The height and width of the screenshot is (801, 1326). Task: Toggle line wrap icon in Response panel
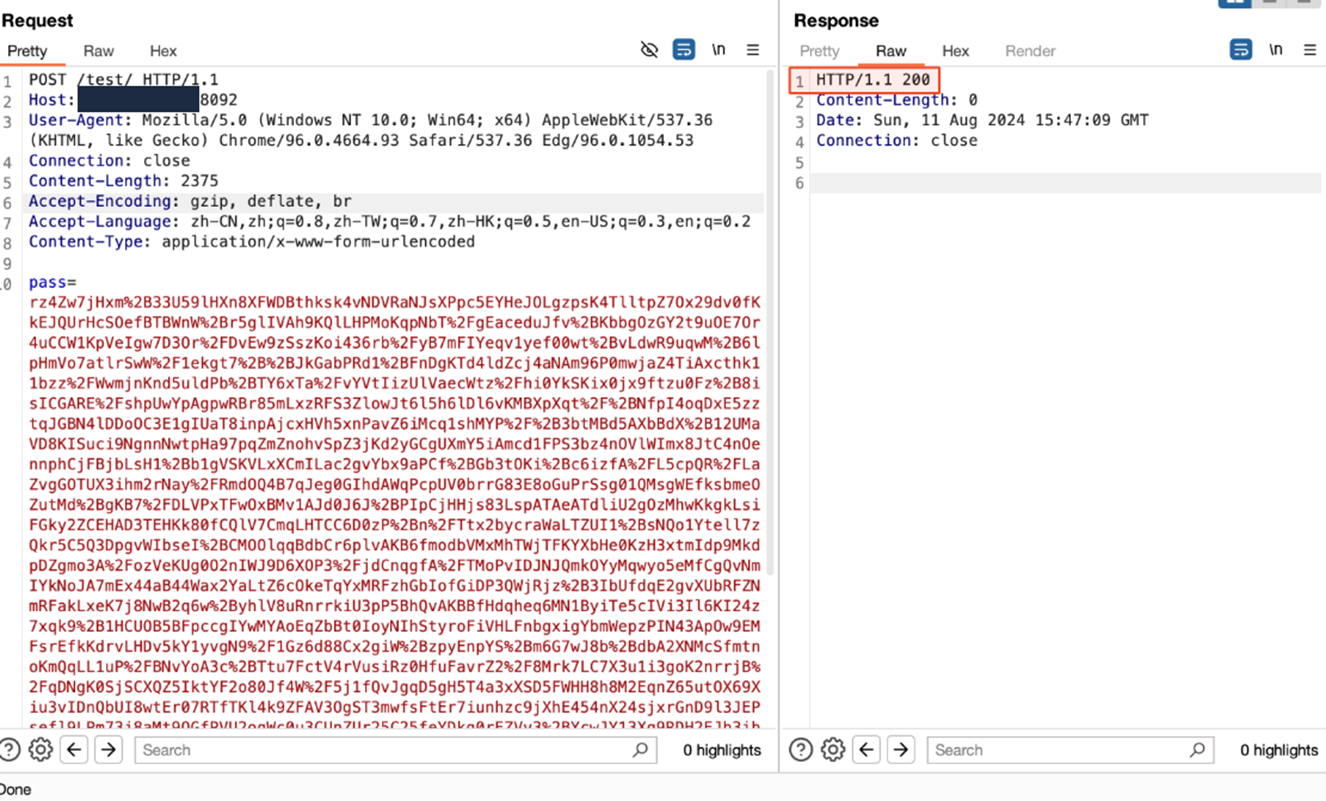[1241, 50]
